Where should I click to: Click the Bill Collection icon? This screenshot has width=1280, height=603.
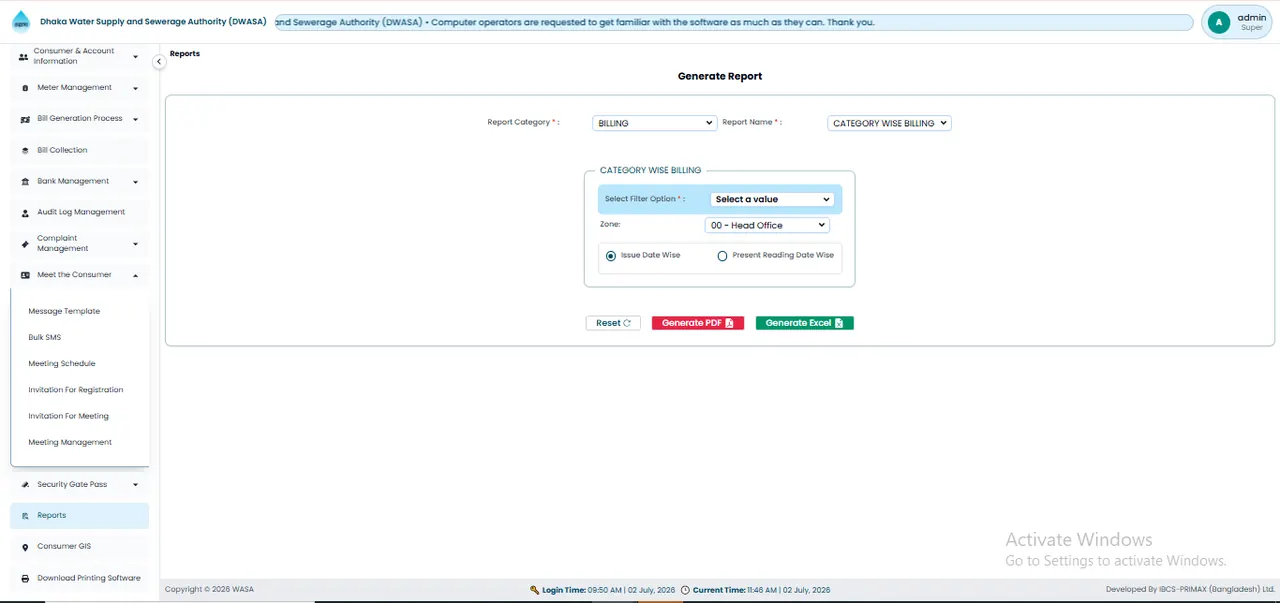click(25, 150)
